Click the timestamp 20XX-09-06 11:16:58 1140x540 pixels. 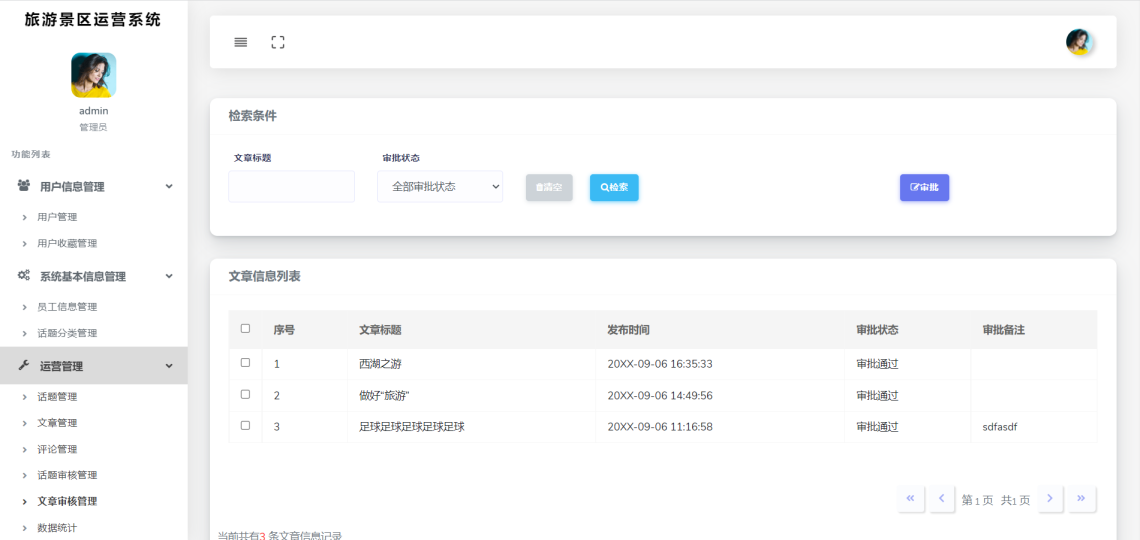[659, 427]
